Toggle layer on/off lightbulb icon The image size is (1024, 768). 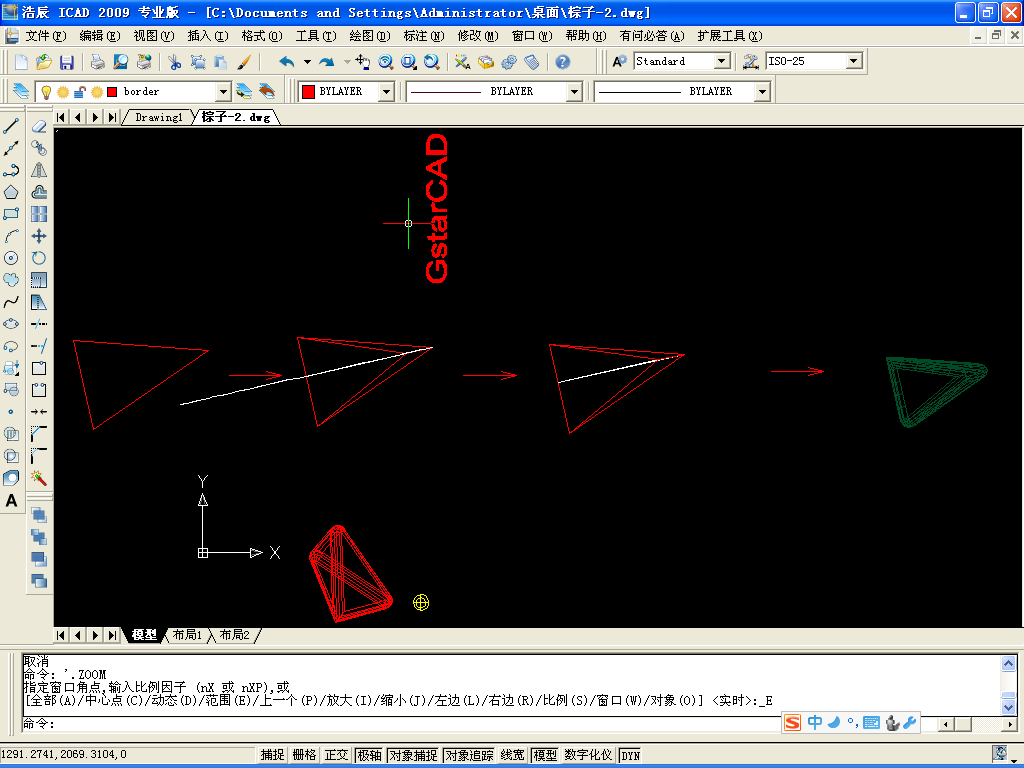[x=46, y=92]
